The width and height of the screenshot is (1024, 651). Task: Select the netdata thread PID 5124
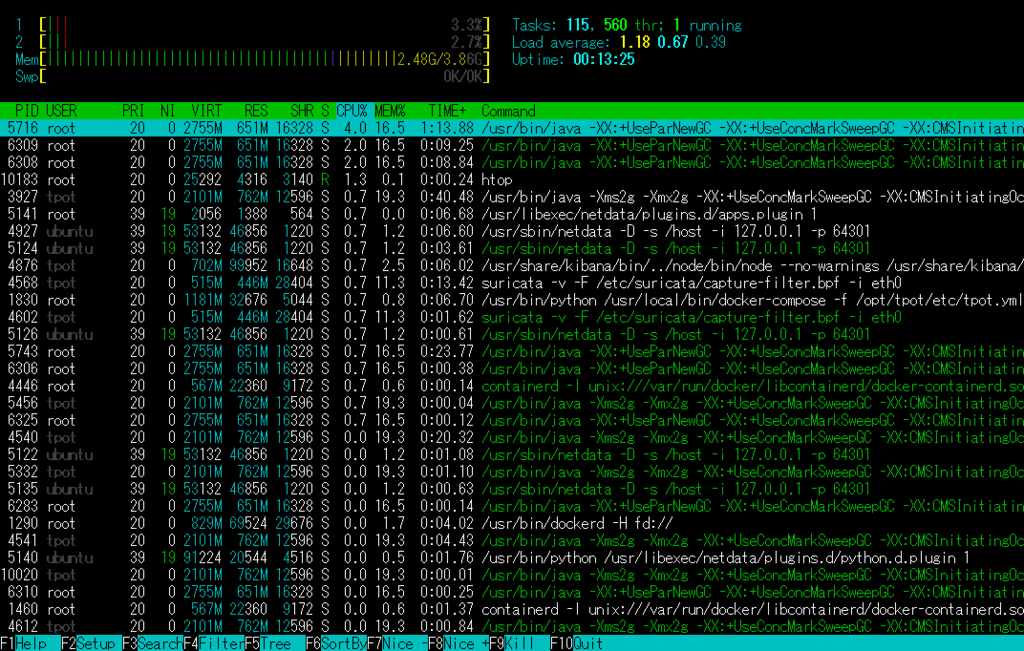pos(512,248)
